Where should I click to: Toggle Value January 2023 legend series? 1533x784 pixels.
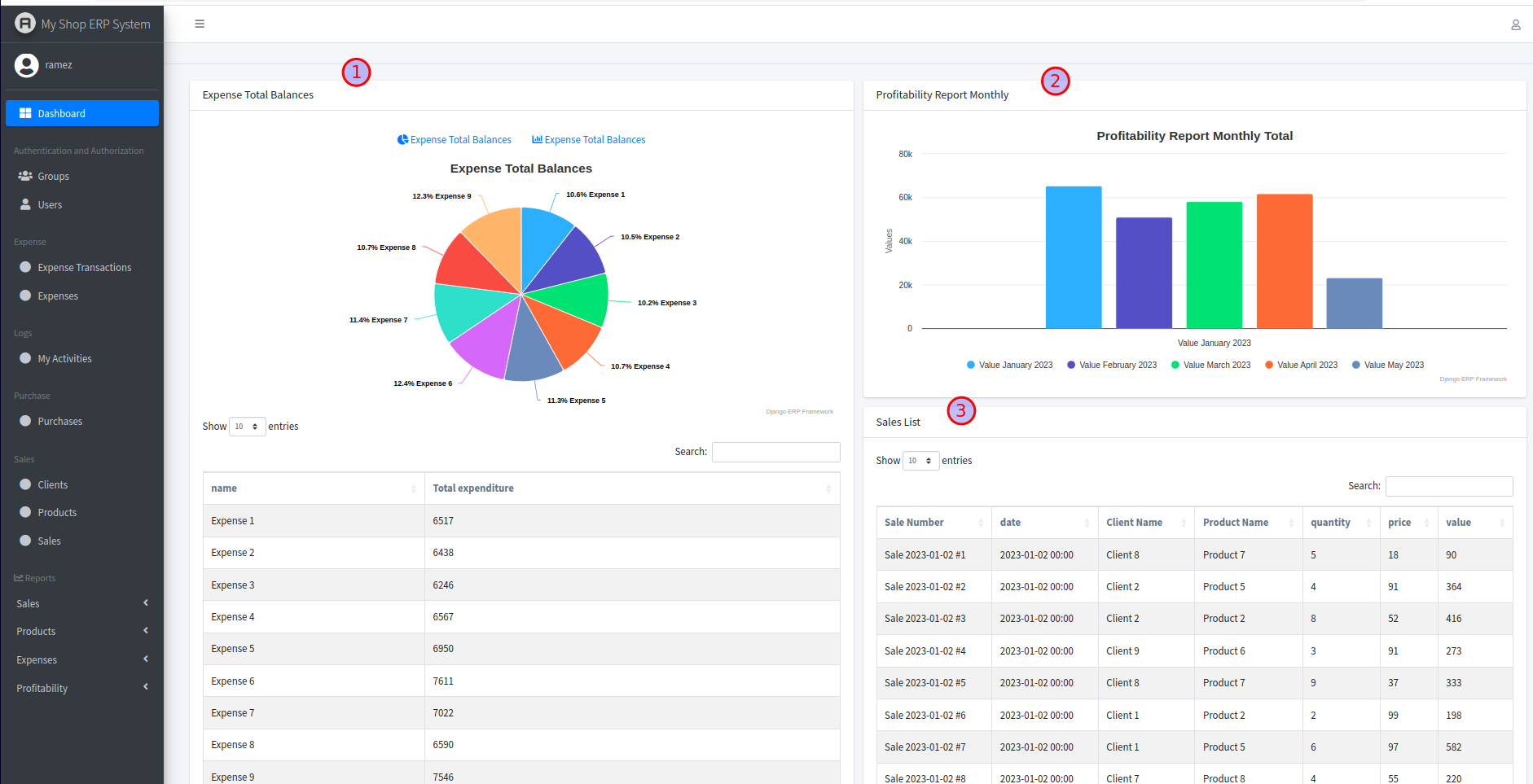[x=1009, y=366]
